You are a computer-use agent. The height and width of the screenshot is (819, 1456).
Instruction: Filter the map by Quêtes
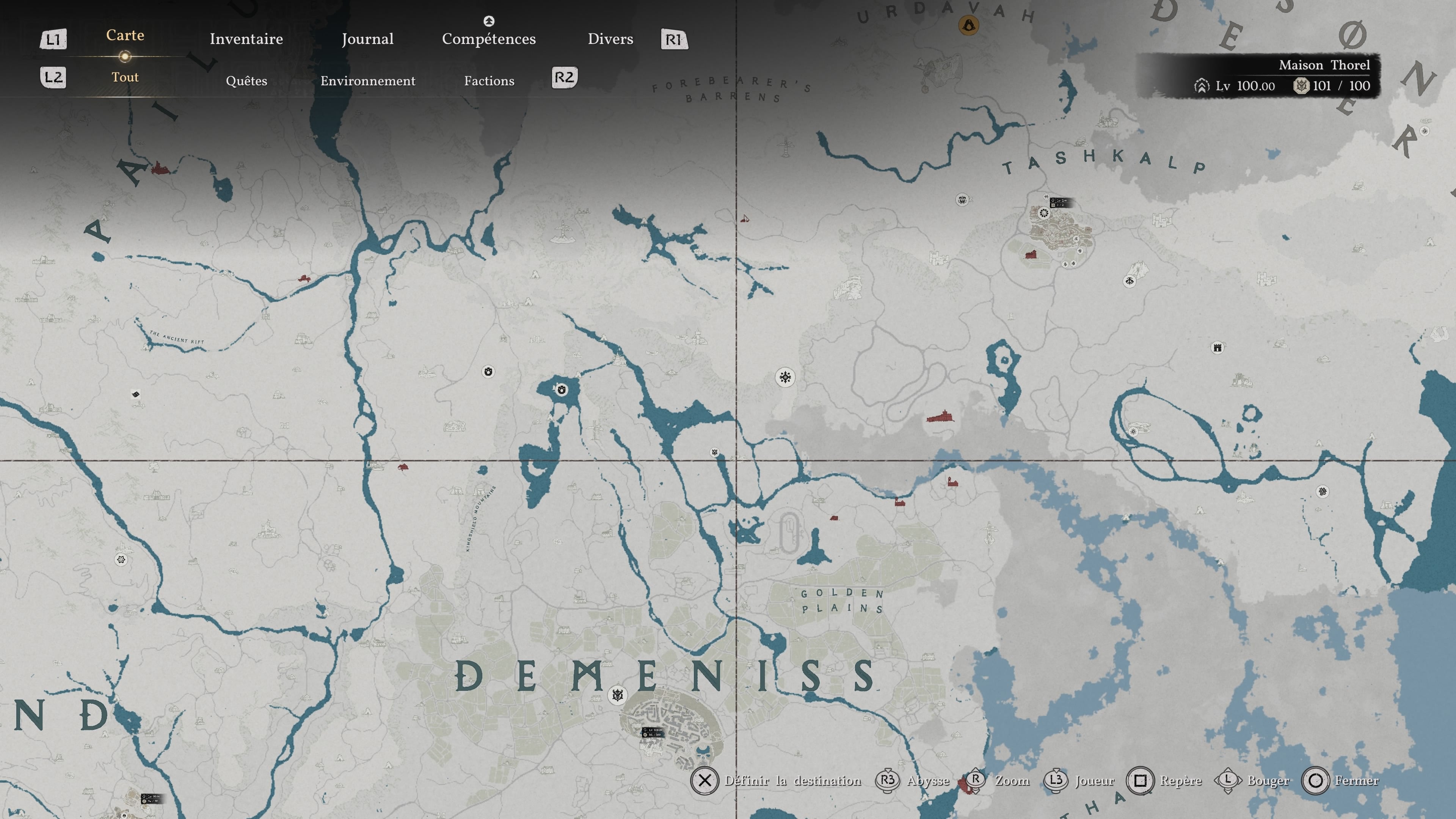pos(246,81)
